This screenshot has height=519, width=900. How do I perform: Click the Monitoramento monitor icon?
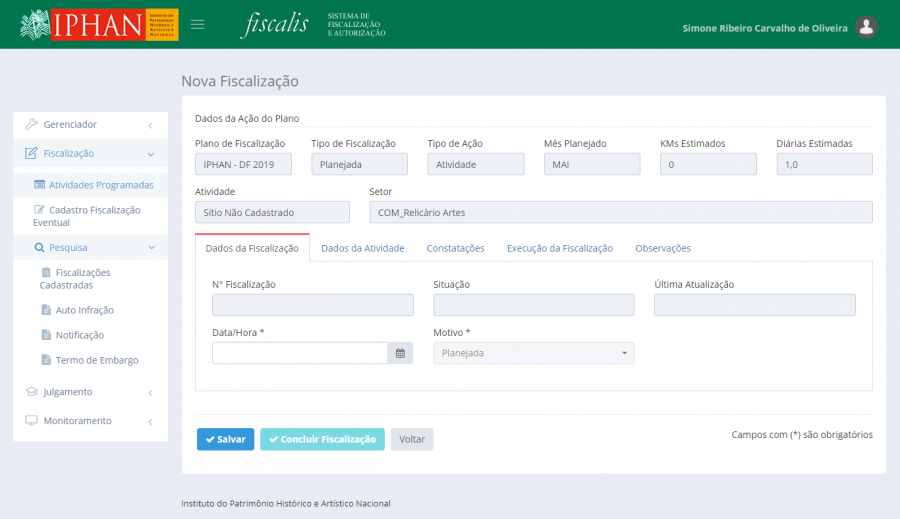[31, 421]
